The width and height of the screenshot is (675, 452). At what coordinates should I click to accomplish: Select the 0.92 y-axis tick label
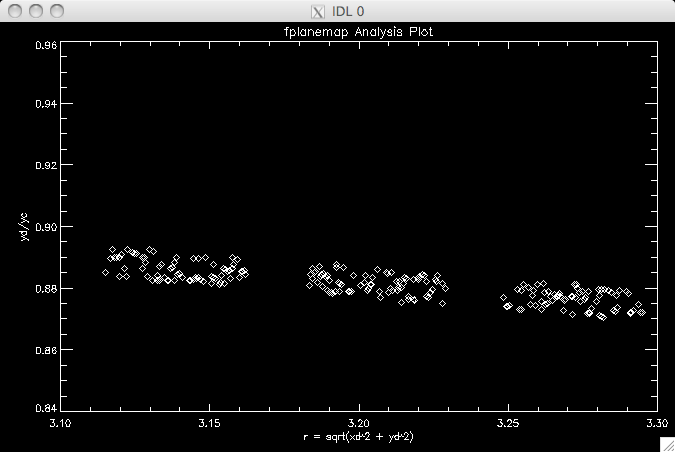point(43,165)
